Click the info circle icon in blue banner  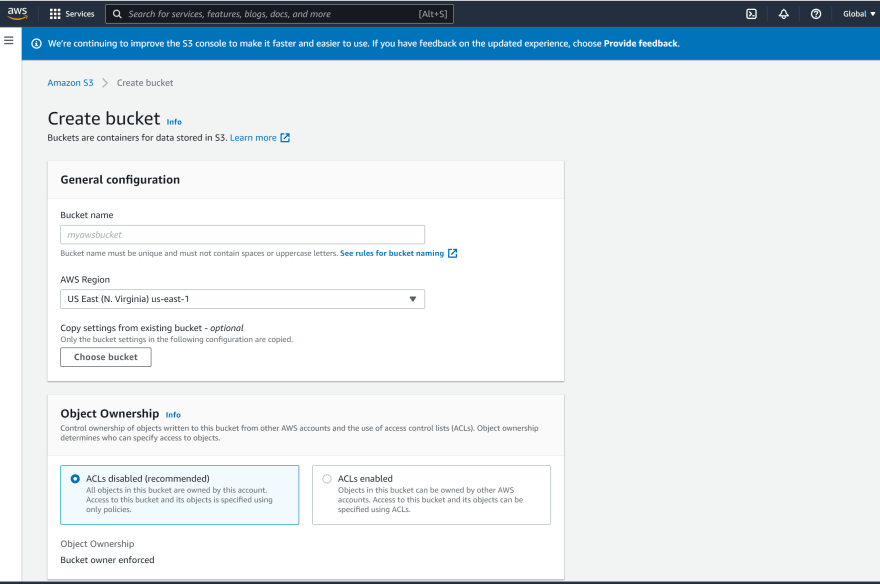tap(36, 44)
